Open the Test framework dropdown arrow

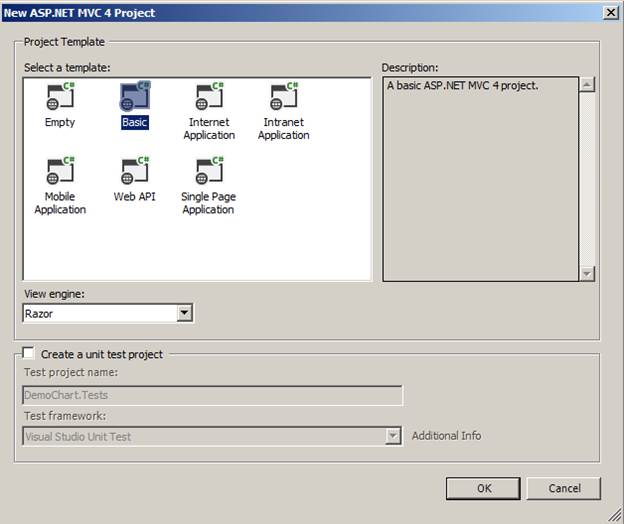(x=393, y=436)
